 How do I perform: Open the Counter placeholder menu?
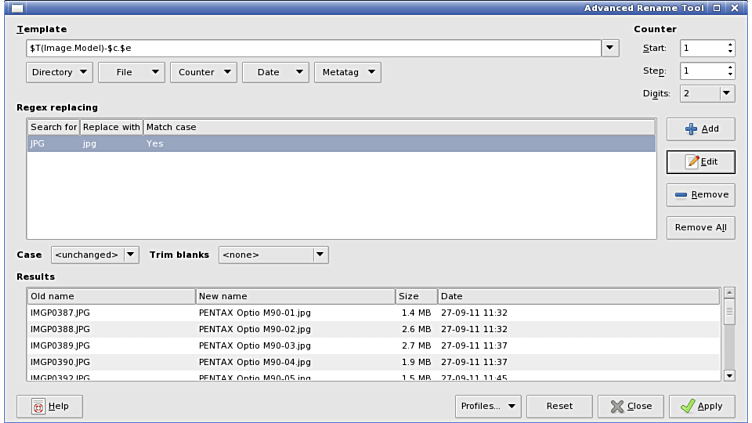pyautogui.click(x=203, y=72)
